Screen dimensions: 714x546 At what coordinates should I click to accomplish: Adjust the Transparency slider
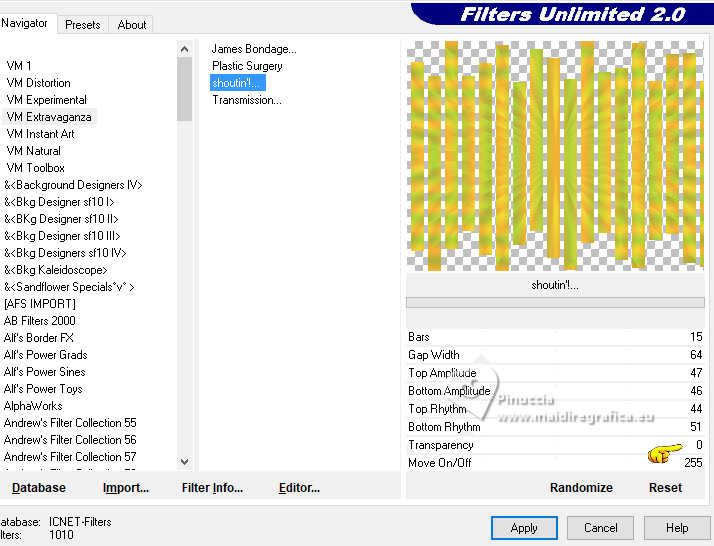(555, 445)
